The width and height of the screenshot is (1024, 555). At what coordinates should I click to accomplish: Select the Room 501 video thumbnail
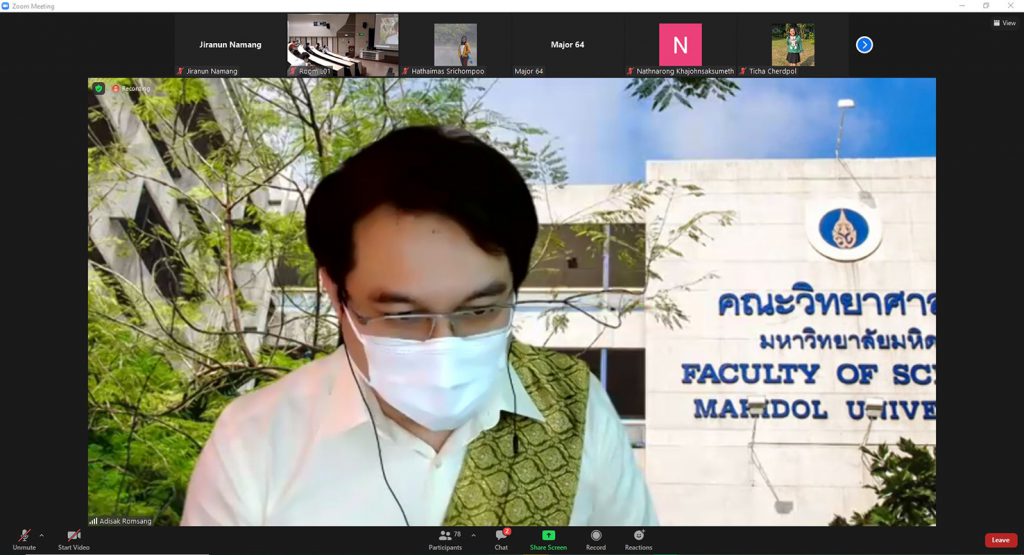[x=343, y=45]
